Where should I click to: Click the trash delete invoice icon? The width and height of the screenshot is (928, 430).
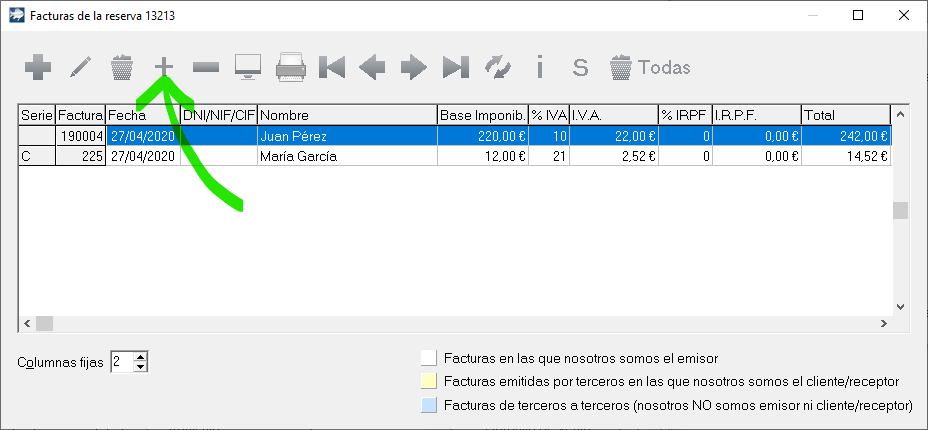[x=122, y=67]
